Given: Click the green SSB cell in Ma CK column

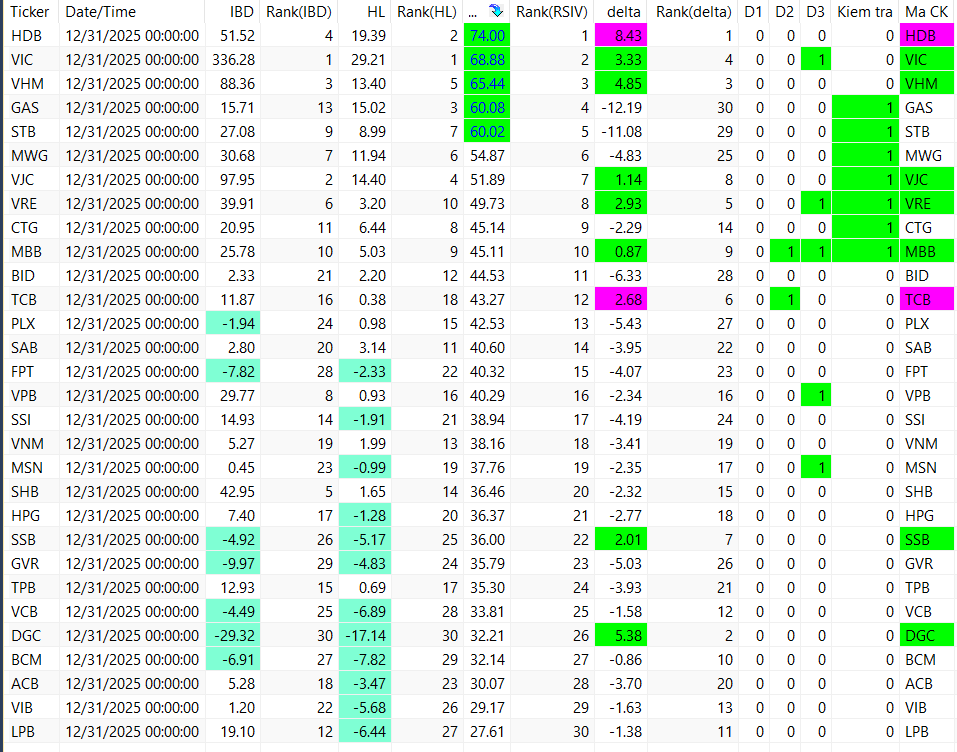Looking at the screenshot, I should tap(926, 540).
